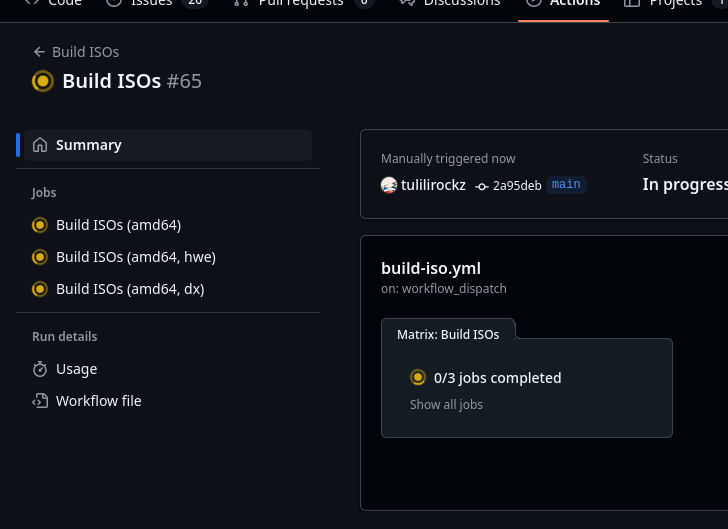Open commit 2a95deb
Screen dimensions: 728x529
click(516, 186)
